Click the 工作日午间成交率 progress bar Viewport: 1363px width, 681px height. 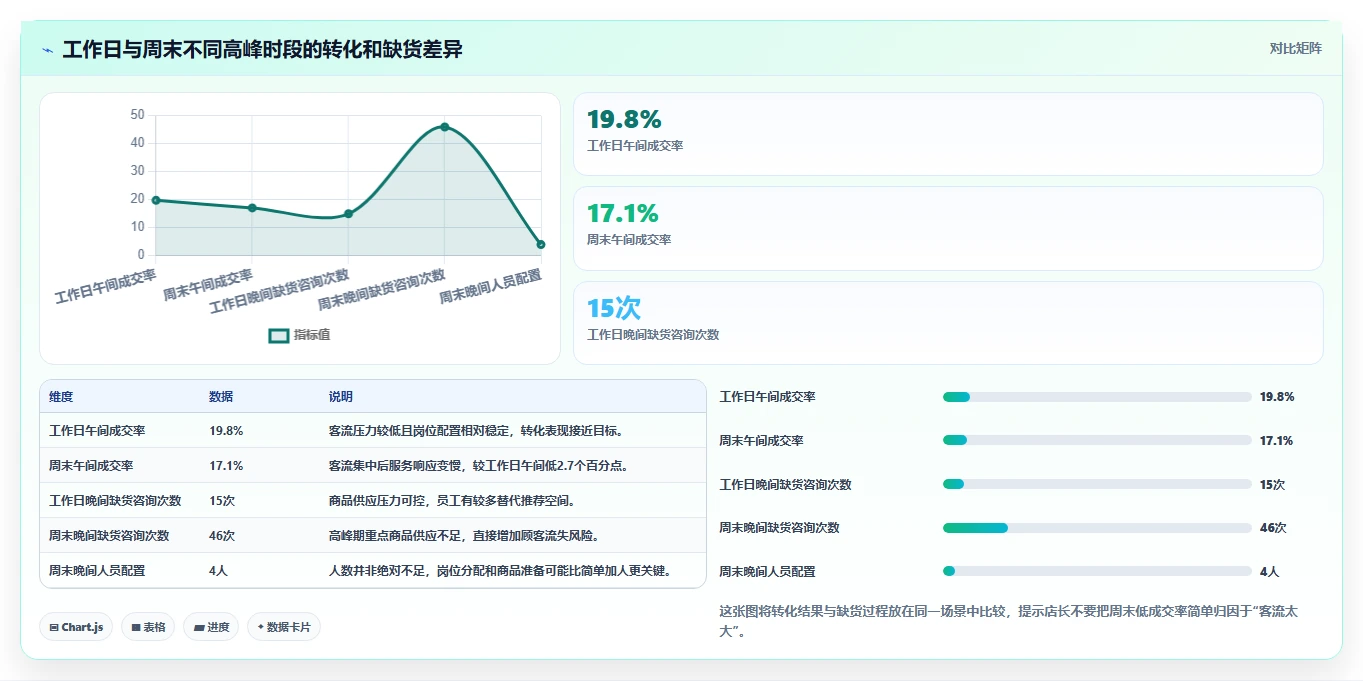pyautogui.click(x=1097, y=397)
